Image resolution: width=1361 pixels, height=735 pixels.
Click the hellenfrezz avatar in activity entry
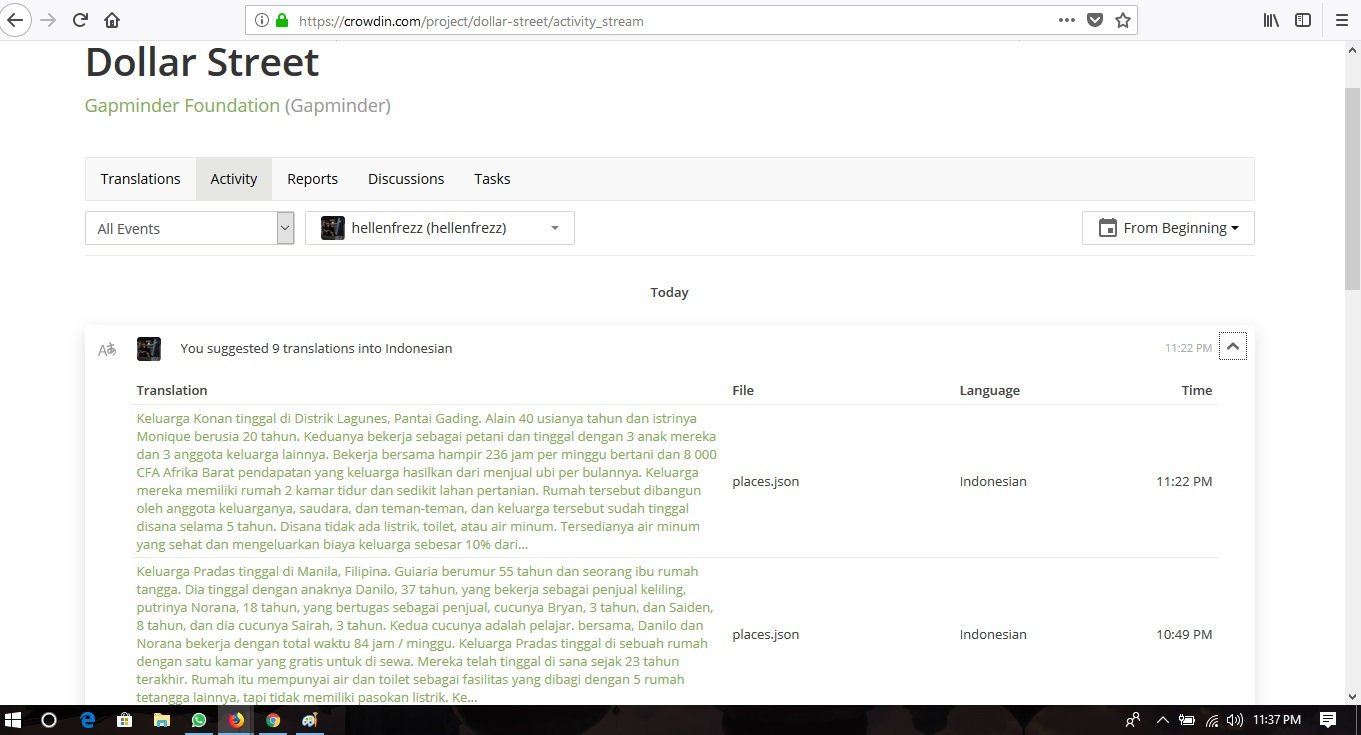point(149,348)
